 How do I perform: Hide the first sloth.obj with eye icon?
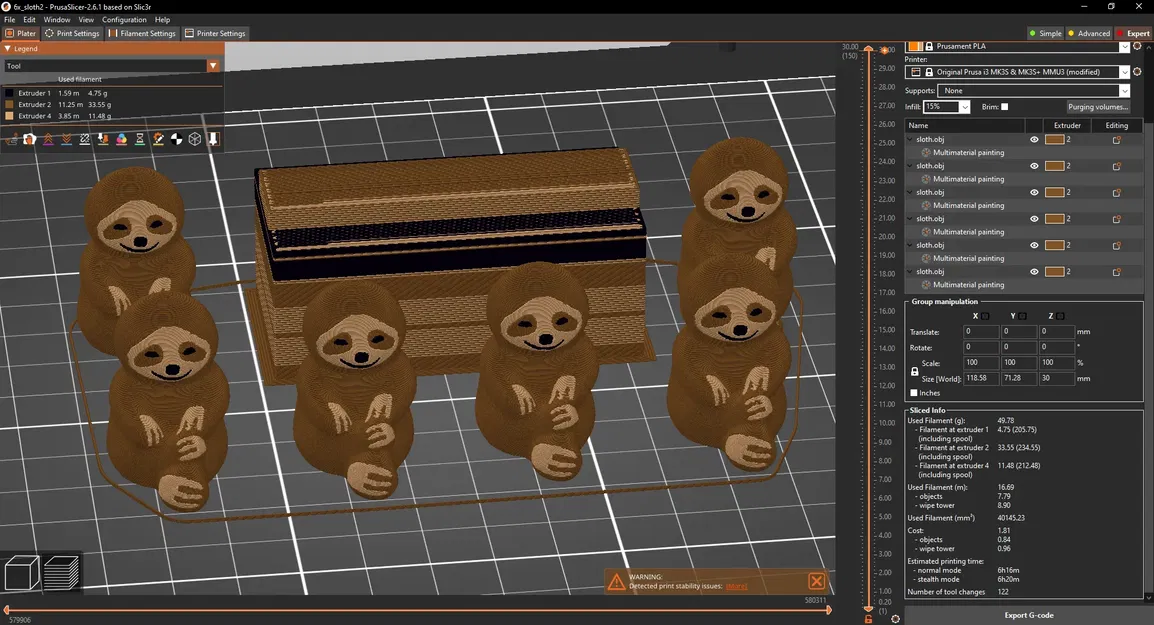tap(1034, 140)
